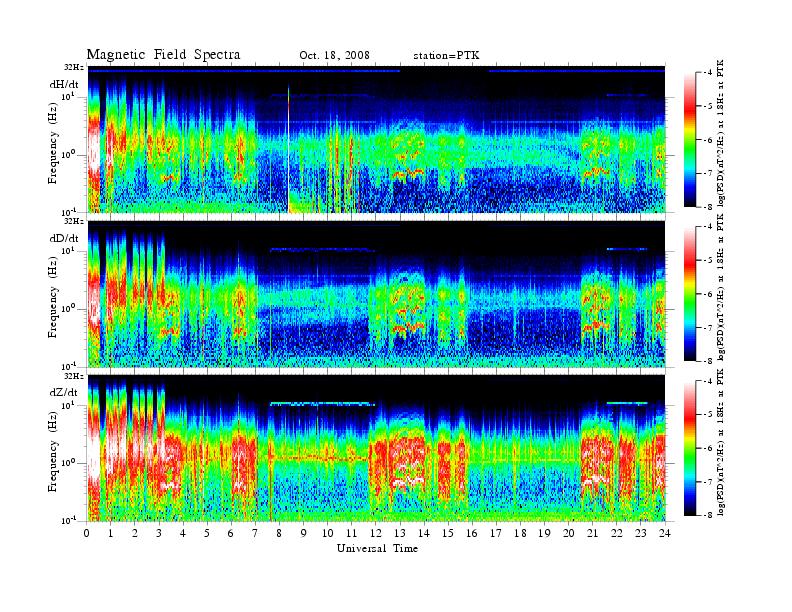Image resolution: width=792 pixels, height=612 pixels.
Task: Click the date "Oct. 18, 2008"
Action: 334,55
